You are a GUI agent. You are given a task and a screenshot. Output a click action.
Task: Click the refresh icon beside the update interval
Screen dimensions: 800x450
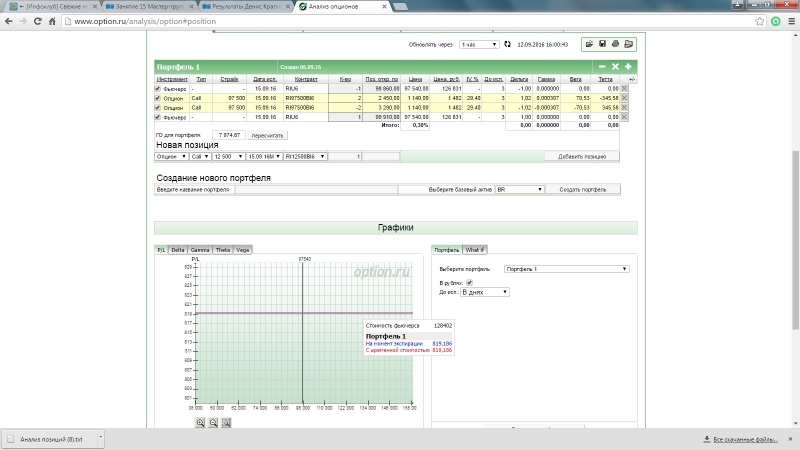tap(507, 44)
